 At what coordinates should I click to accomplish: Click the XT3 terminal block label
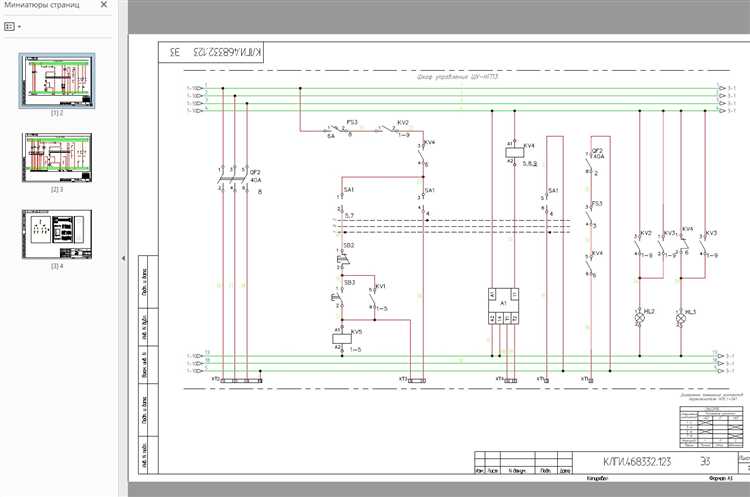[x=403, y=379]
